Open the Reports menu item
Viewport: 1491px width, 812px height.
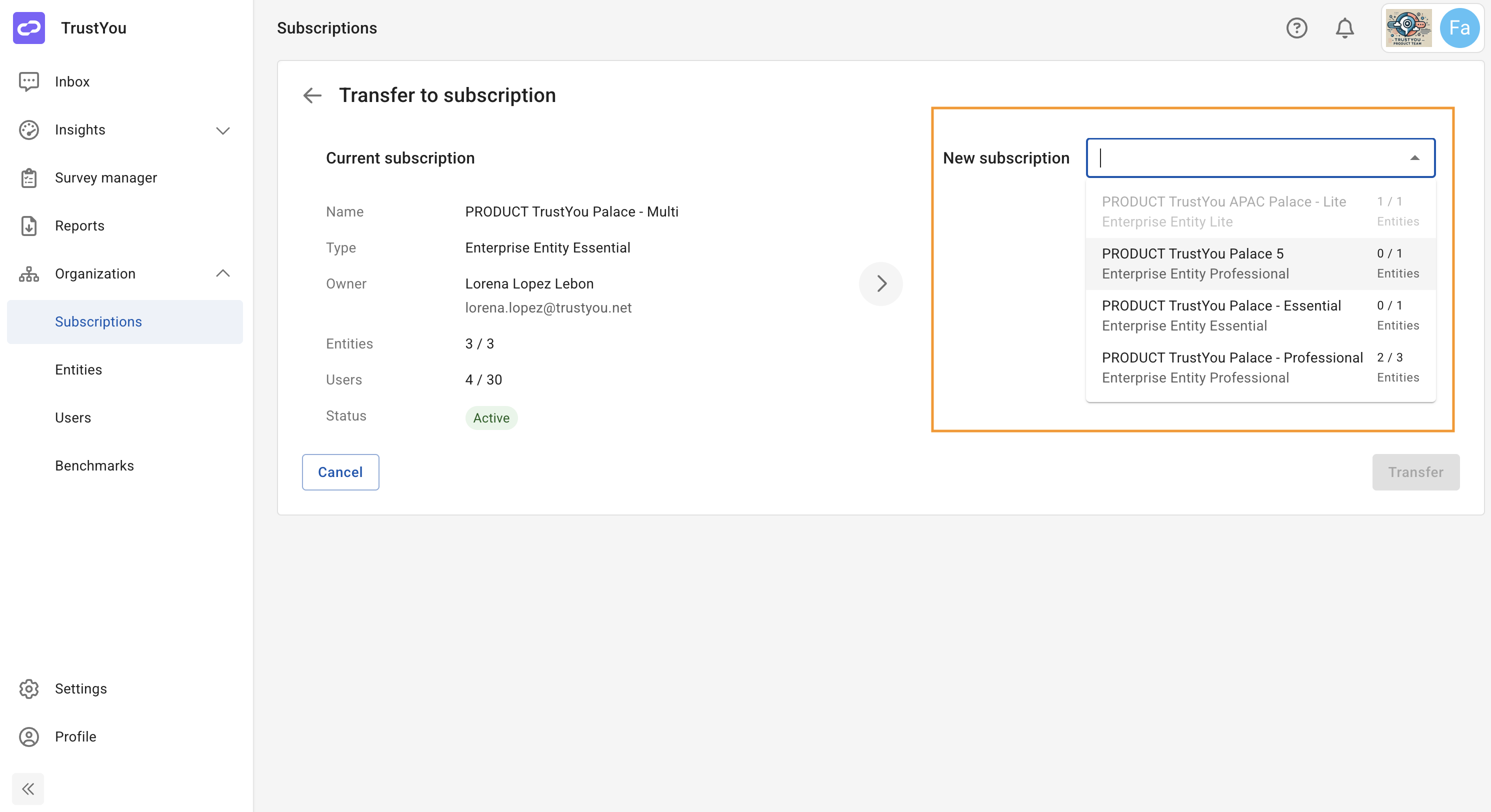(124, 225)
